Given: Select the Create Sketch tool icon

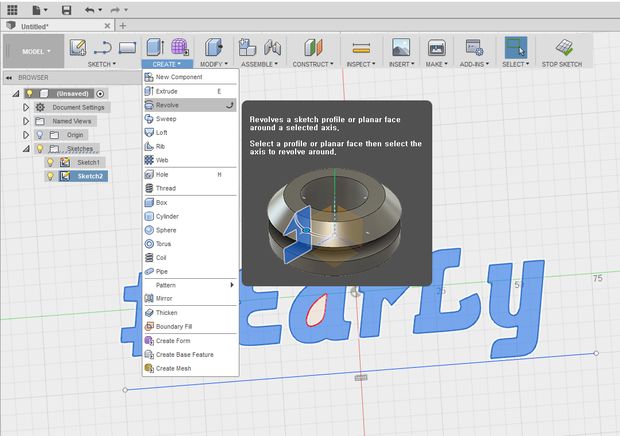Looking at the screenshot, I should (77, 47).
